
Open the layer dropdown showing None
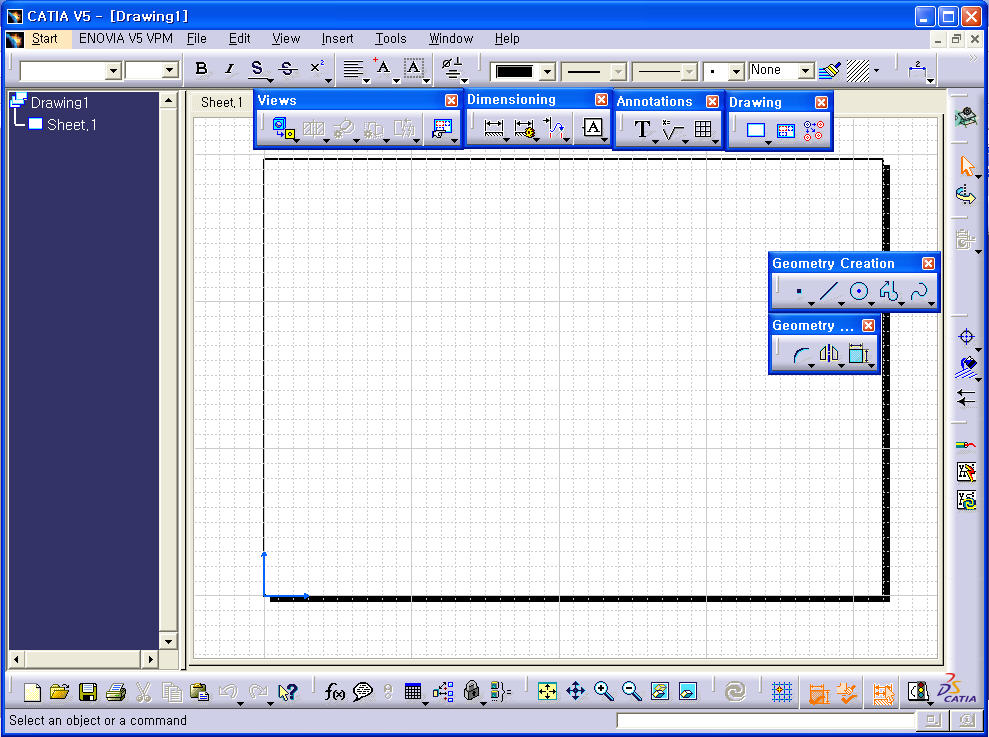(x=805, y=71)
